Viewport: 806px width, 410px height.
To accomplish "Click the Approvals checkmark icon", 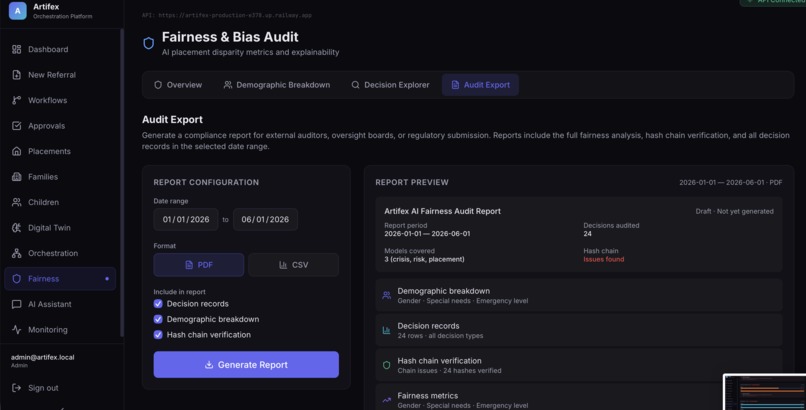I will point(16,126).
